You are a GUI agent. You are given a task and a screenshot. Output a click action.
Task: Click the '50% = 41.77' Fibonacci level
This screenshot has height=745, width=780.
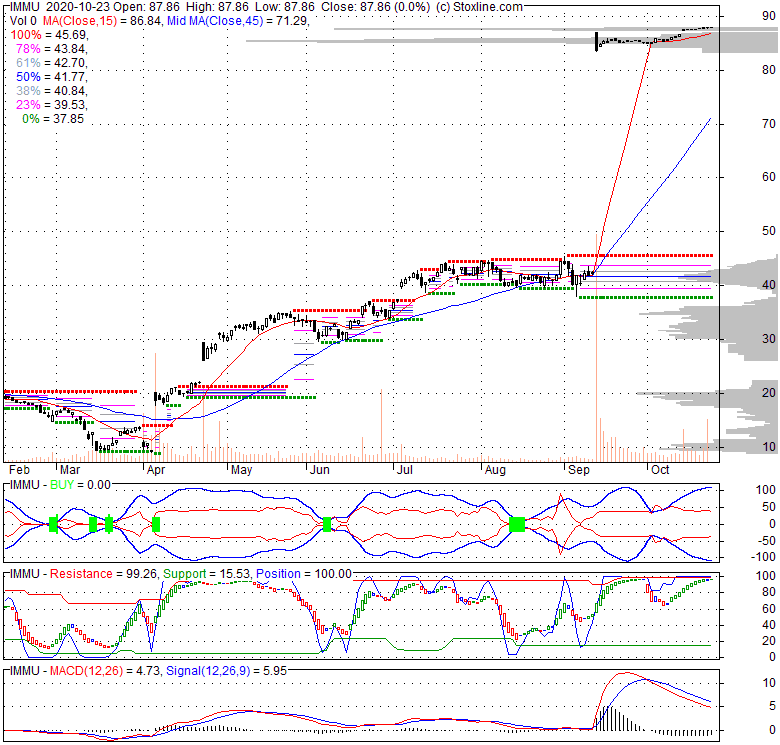tap(52, 77)
